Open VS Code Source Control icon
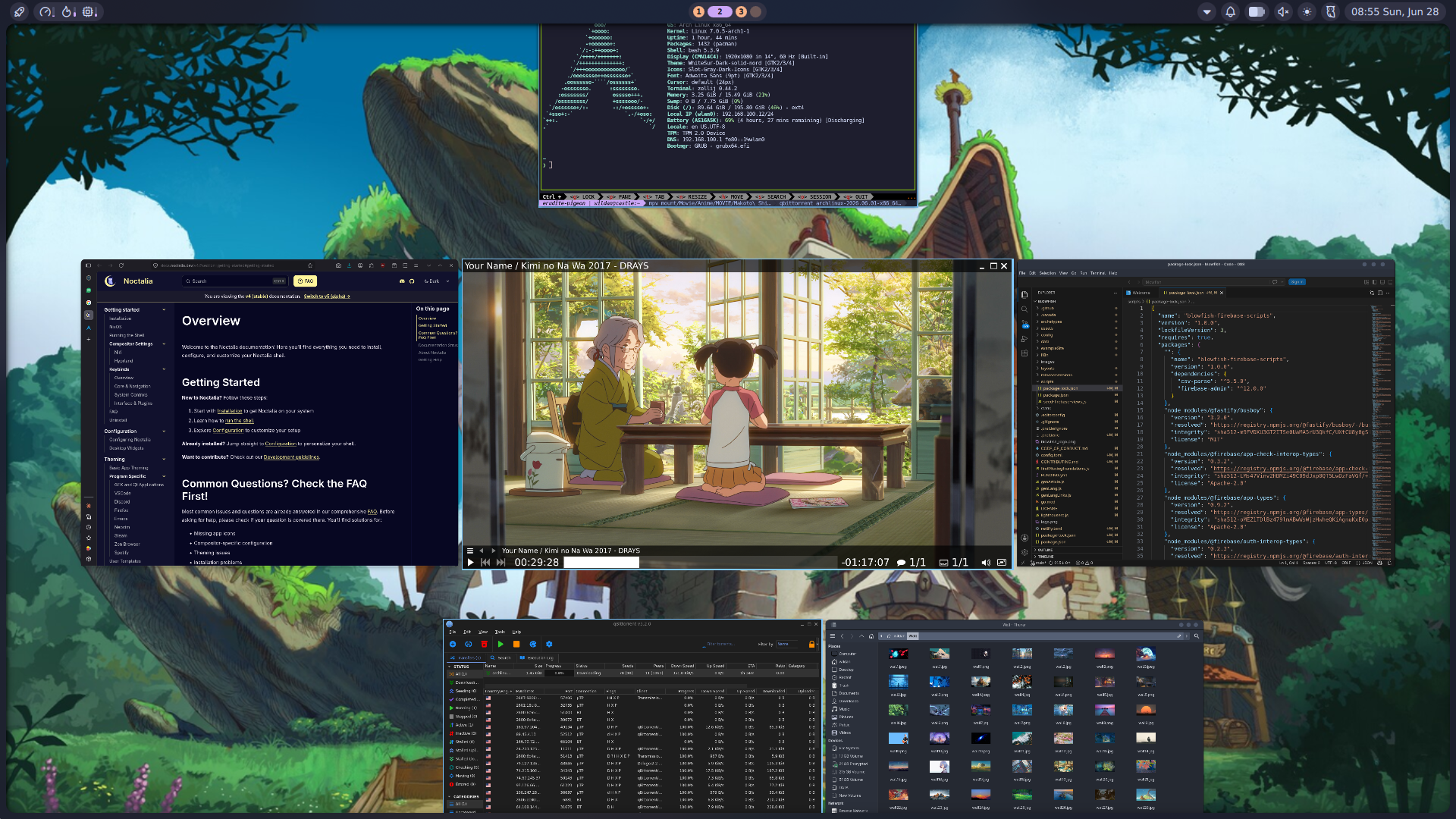 tap(1025, 324)
